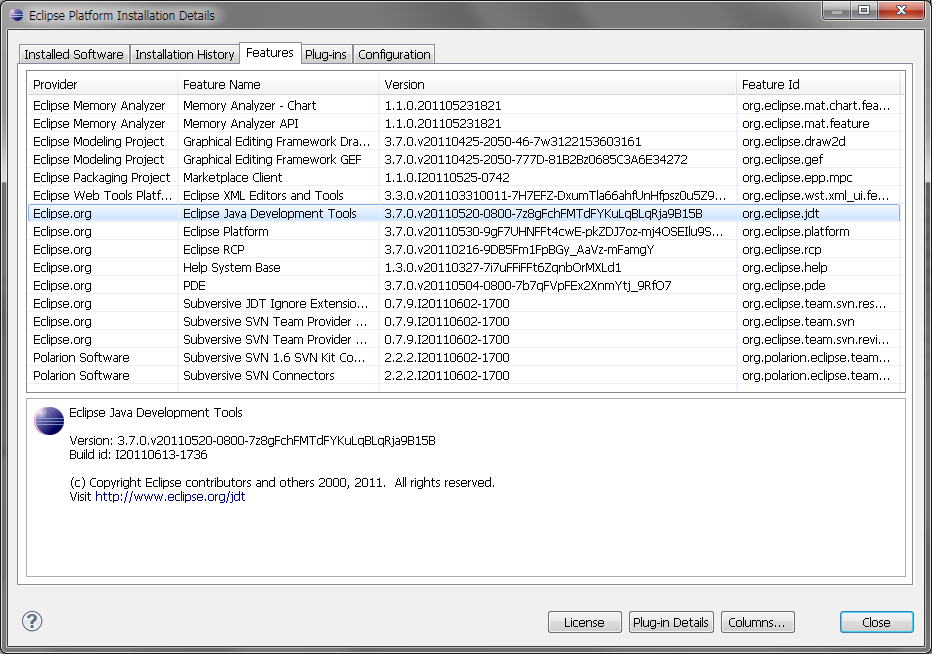932x654 pixels.
Task: Click the org.eclipse.pde id cell
Action: coord(783,285)
